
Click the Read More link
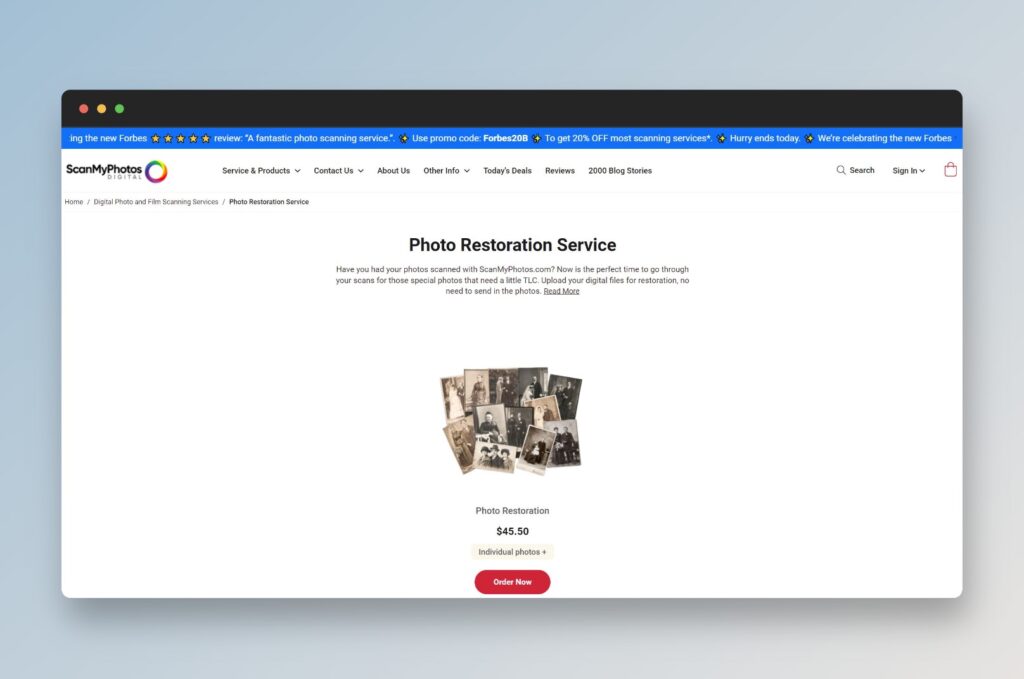pyautogui.click(x=561, y=291)
